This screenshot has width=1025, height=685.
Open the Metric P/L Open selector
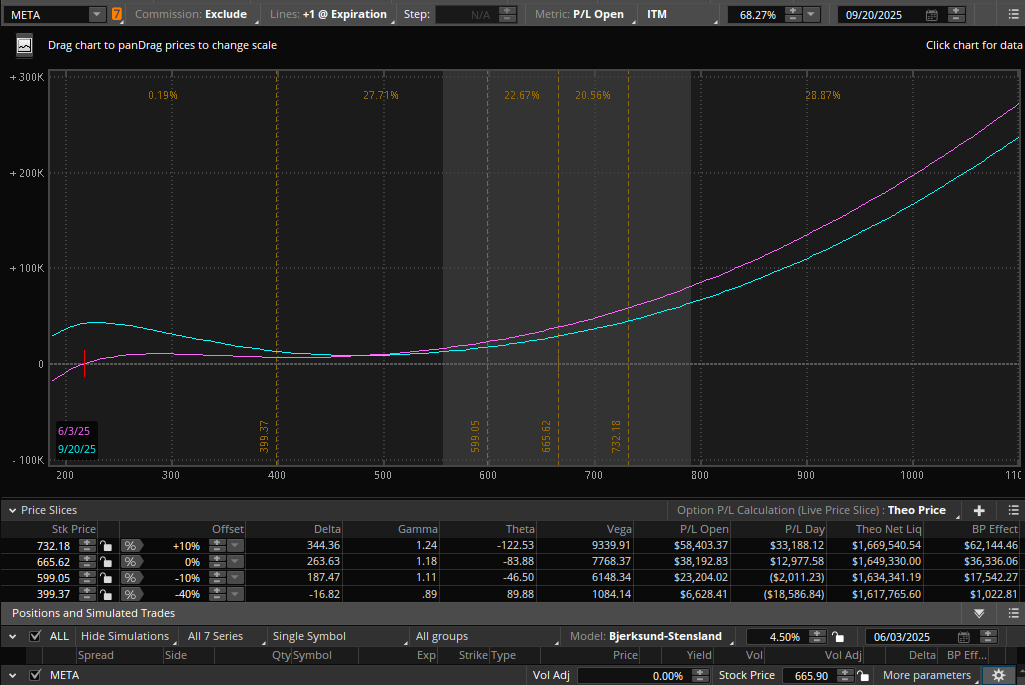click(579, 14)
